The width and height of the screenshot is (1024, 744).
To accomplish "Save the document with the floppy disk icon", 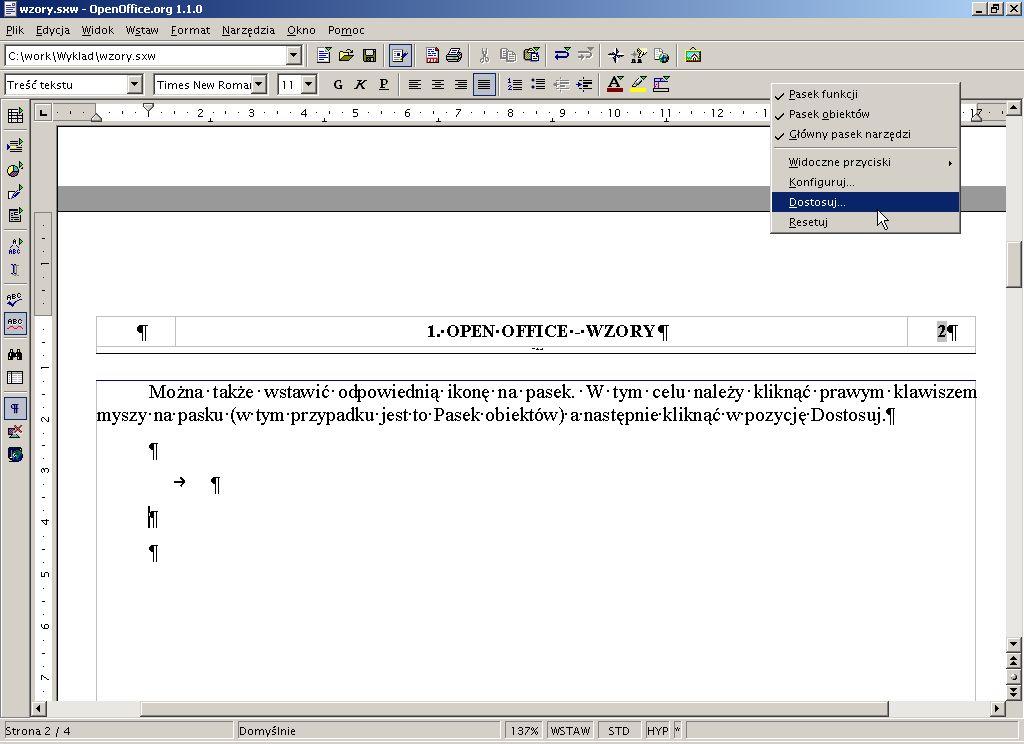I will [x=370, y=56].
